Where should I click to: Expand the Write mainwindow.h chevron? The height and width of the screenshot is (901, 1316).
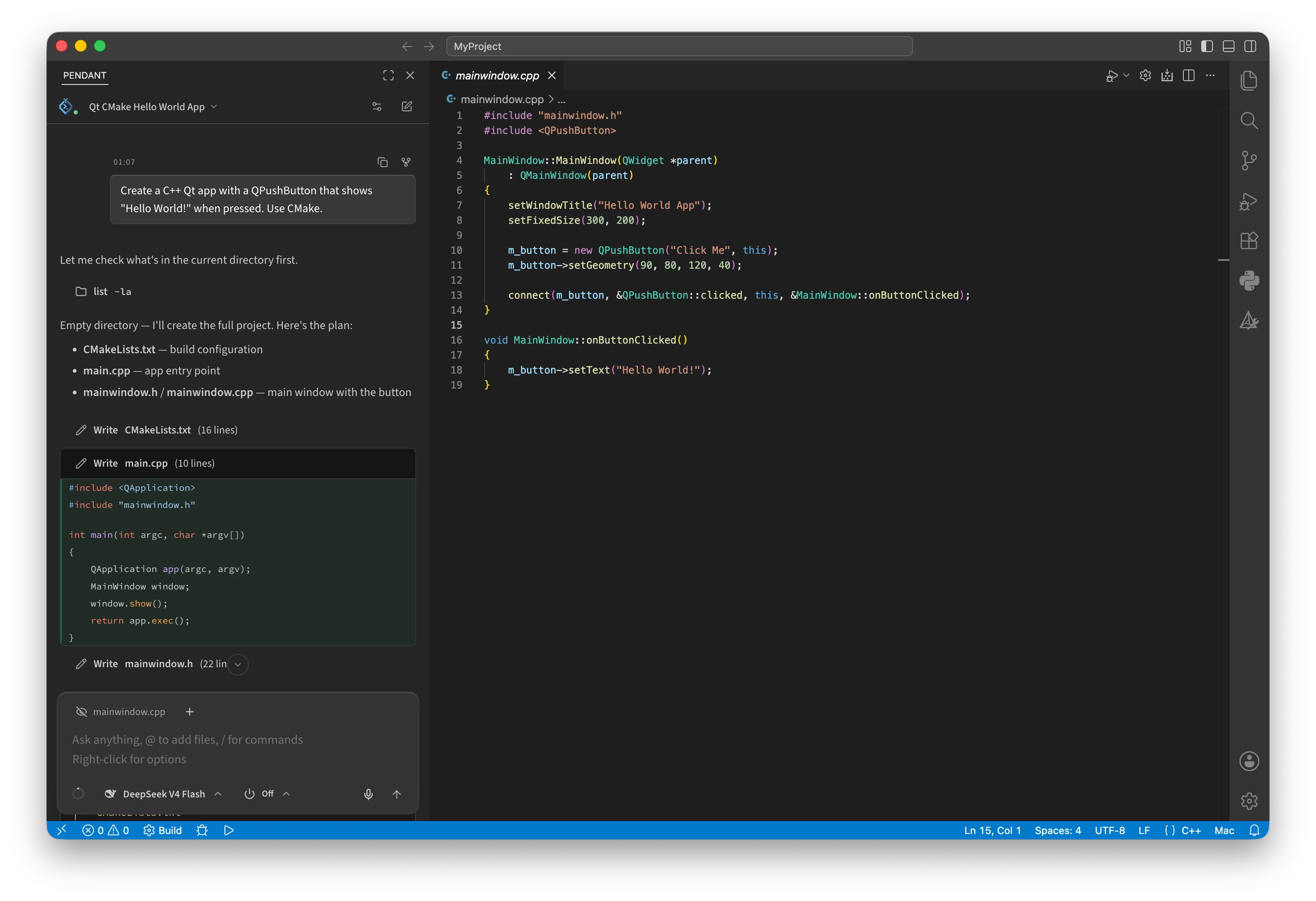[x=238, y=664]
